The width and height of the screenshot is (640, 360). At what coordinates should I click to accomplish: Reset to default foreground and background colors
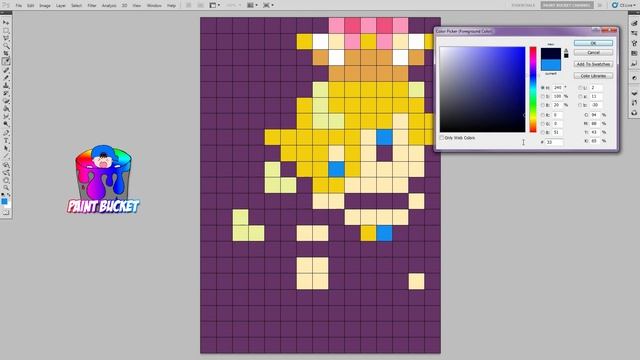click(2, 195)
